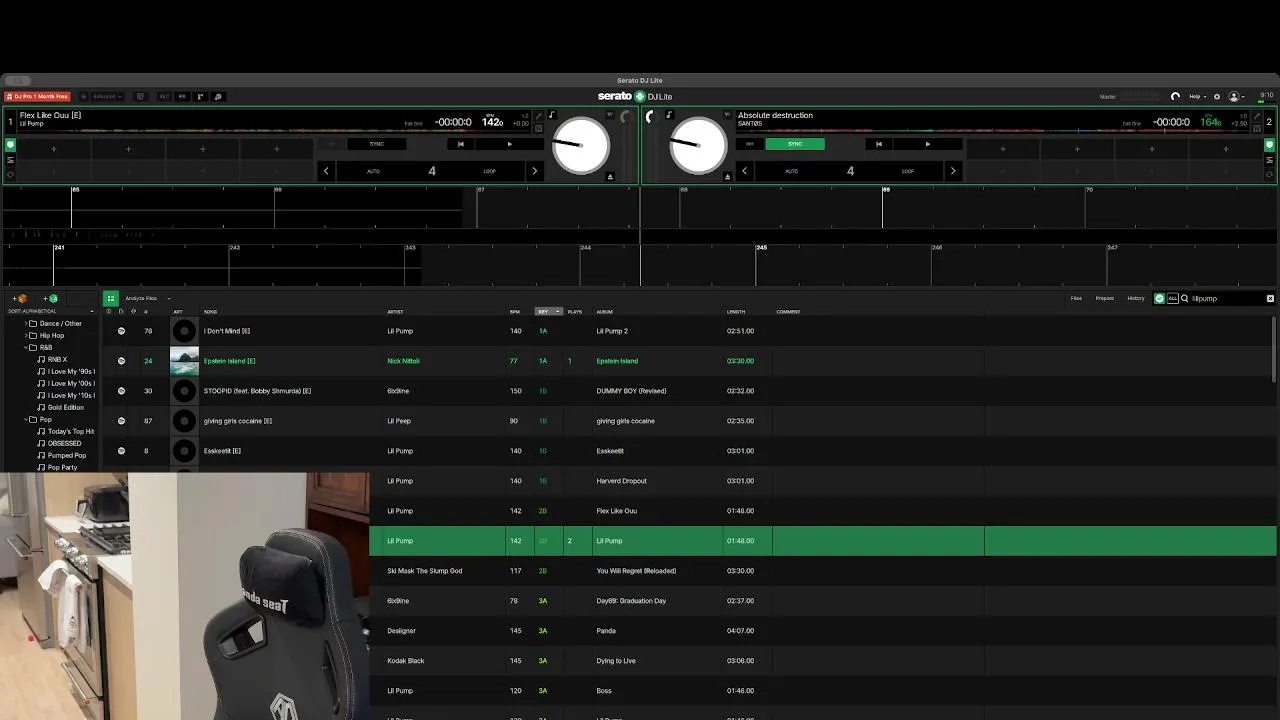Increase loop size on deck 1

(x=534, y=171)
